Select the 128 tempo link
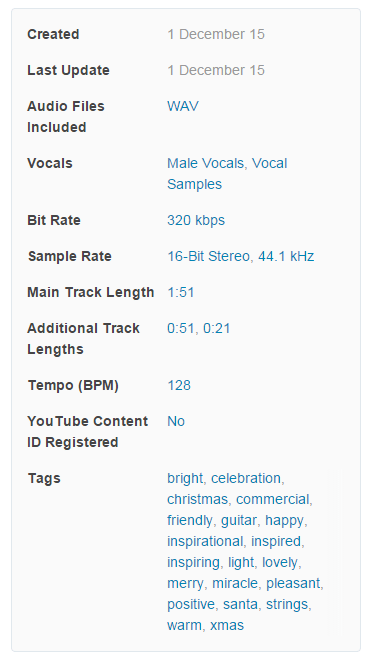The width and height of the screenshot is (371, 660). [179, 385]
